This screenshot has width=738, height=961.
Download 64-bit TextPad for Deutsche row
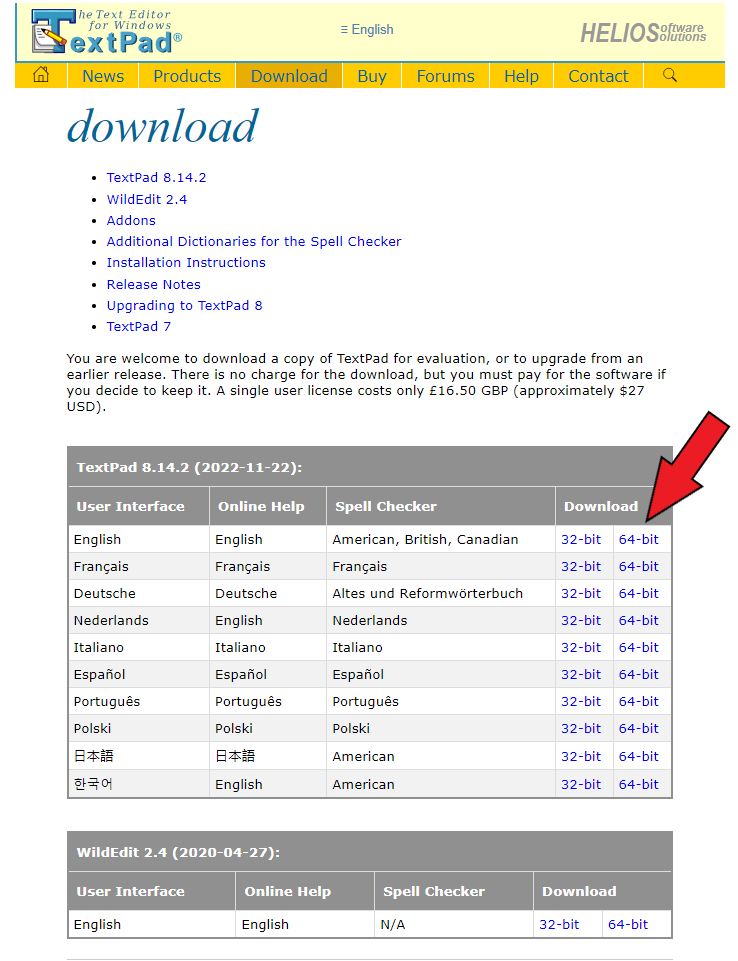638,593
